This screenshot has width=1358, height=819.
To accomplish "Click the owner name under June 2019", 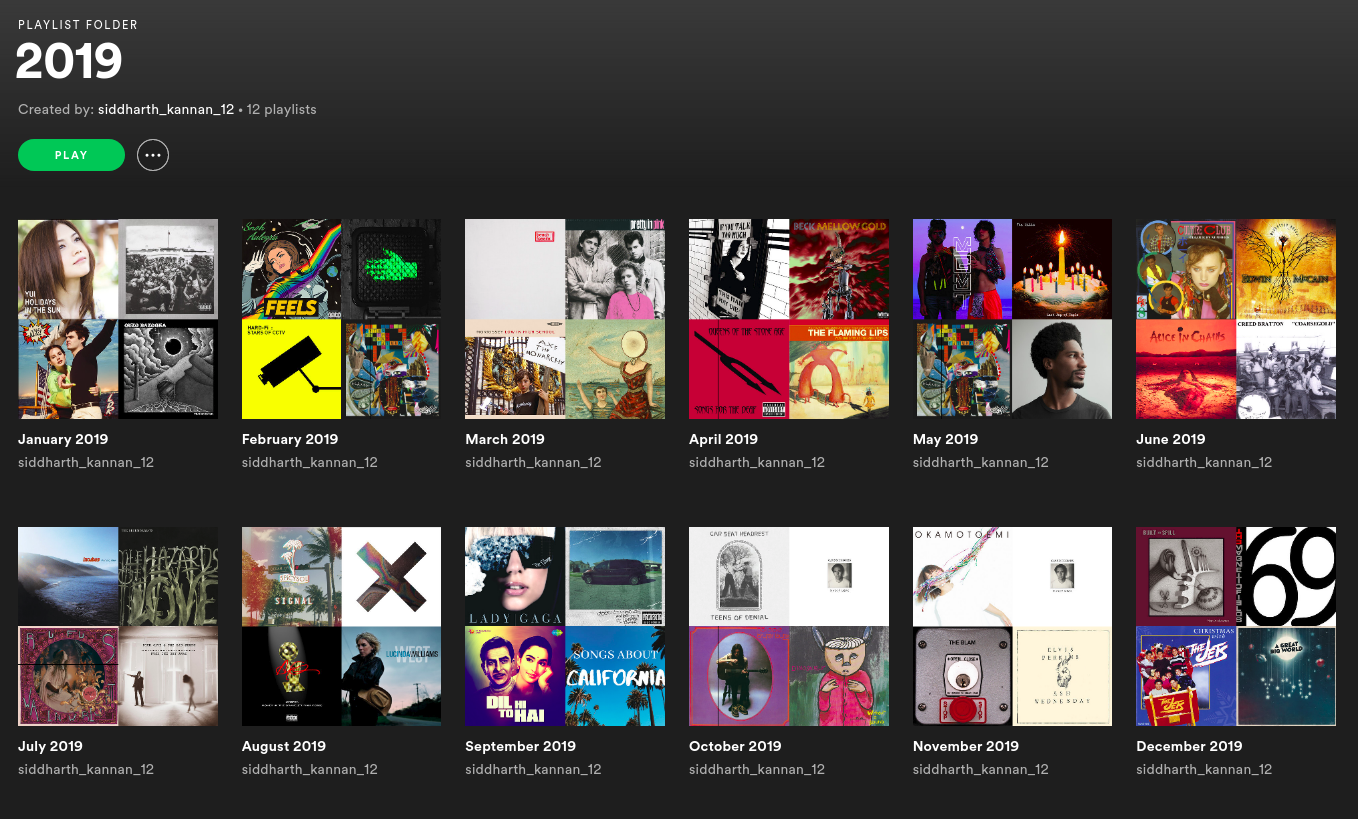I will click(x=1204, y=462).
